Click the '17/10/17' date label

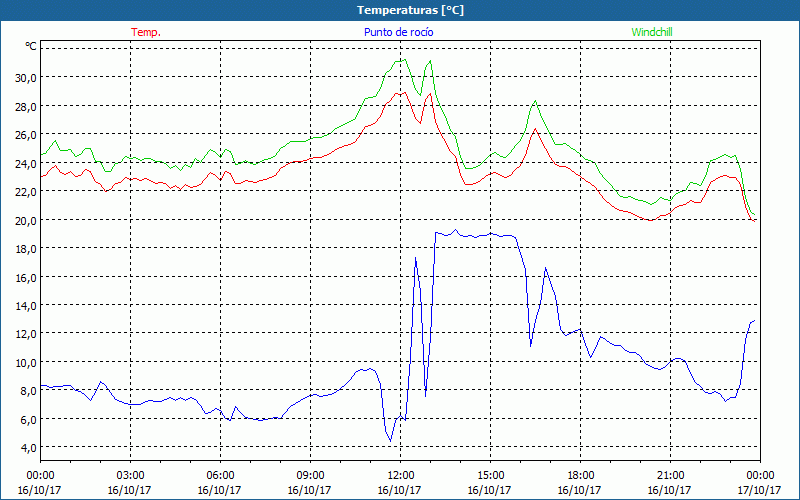tap(760, 490)
